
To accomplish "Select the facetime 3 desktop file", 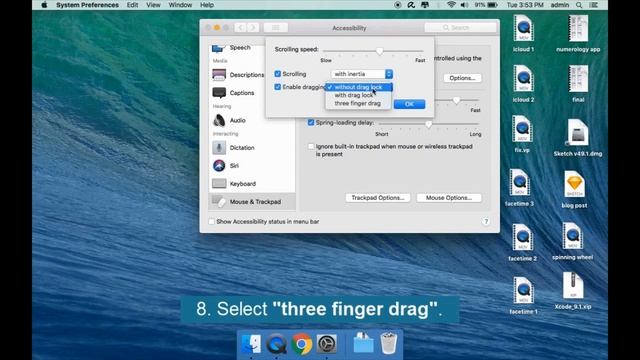I will coord(520,187).
